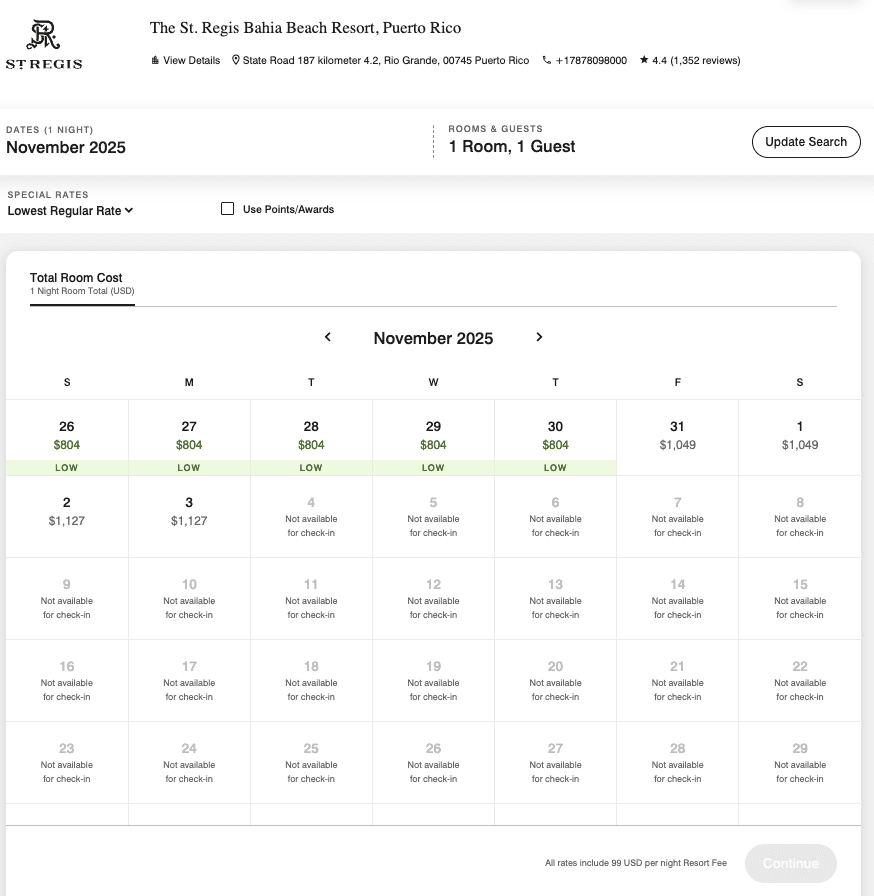This screenshot has height=896, width=874.
Task: Click the Continue button
Action: click(x=790, y=864)
